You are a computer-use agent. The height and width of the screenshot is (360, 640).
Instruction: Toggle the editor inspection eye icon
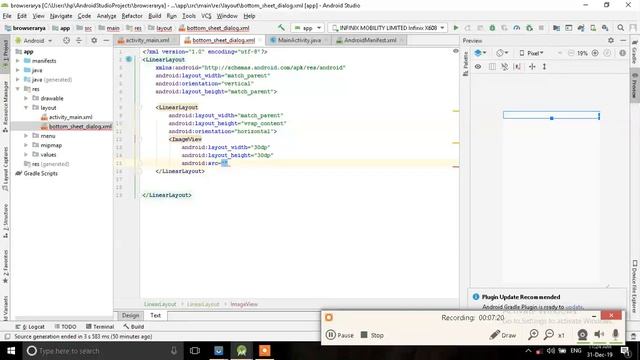(x=456, y=51)
